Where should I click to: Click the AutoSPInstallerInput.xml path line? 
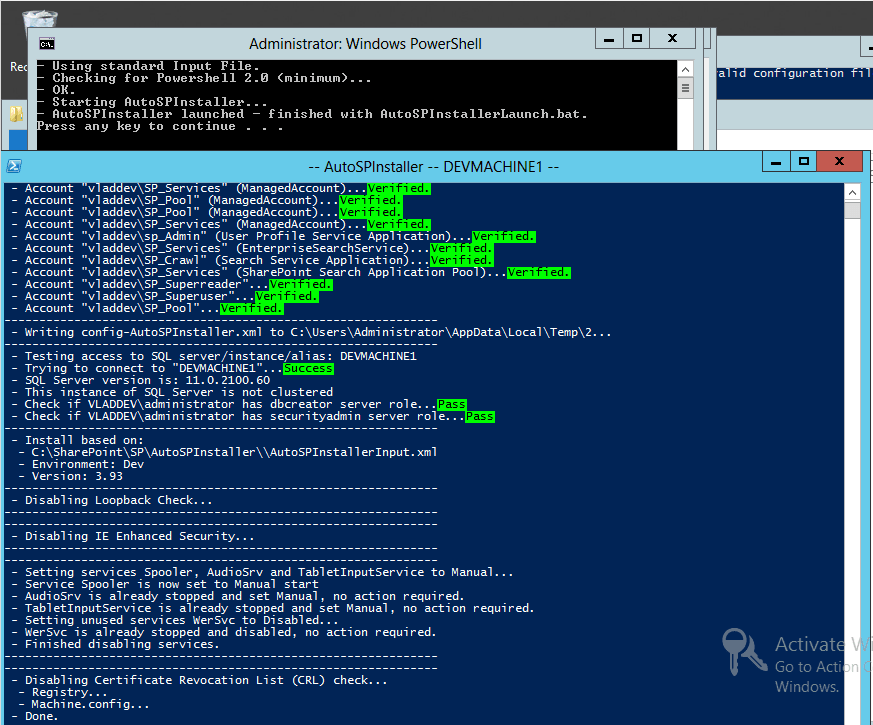click(x=228, y=452)
